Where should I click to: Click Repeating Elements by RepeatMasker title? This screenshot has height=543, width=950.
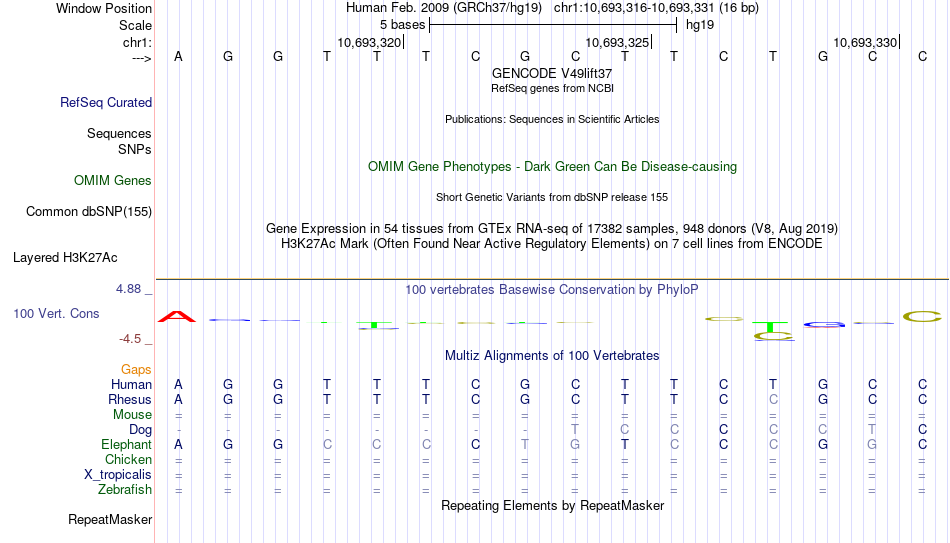pos(552,505)
